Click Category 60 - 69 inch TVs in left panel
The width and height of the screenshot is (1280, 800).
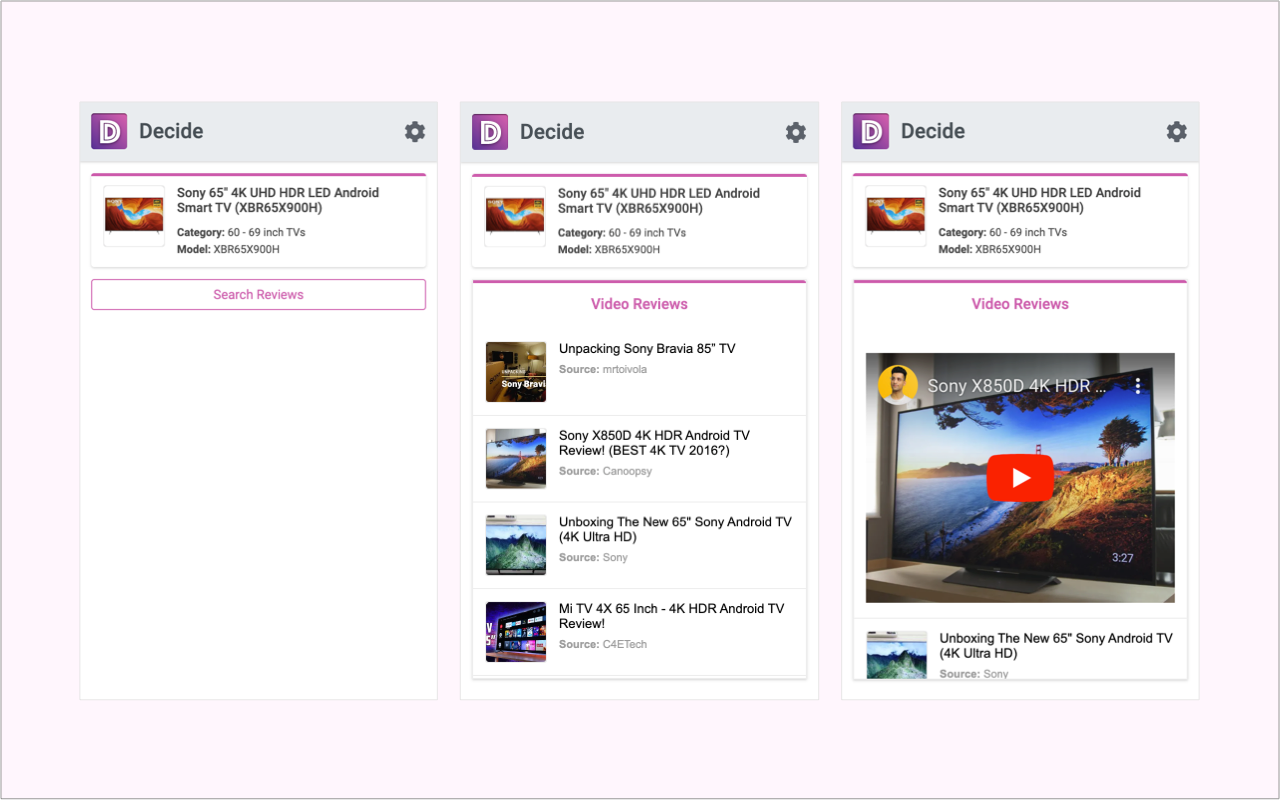coord(241,233)
